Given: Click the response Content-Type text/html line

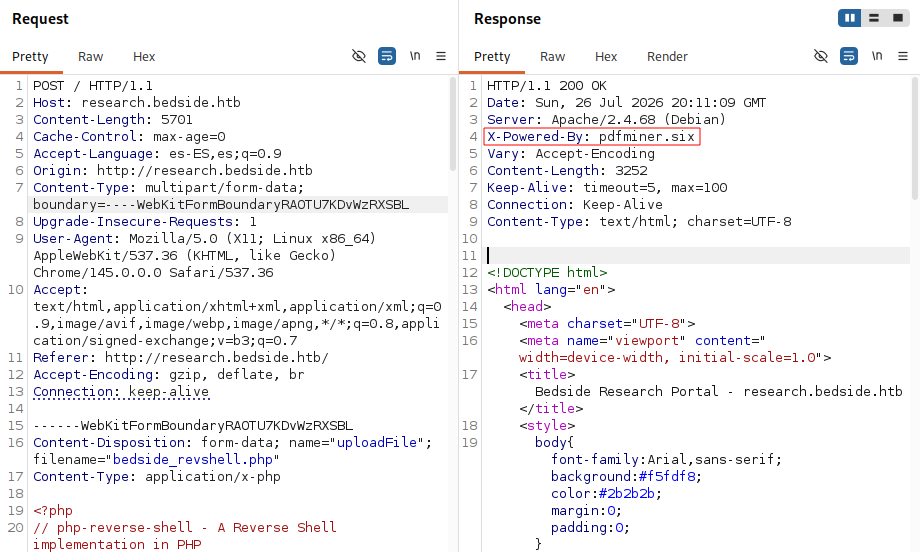Looking at the screenshot, I should tap(639, 222).
